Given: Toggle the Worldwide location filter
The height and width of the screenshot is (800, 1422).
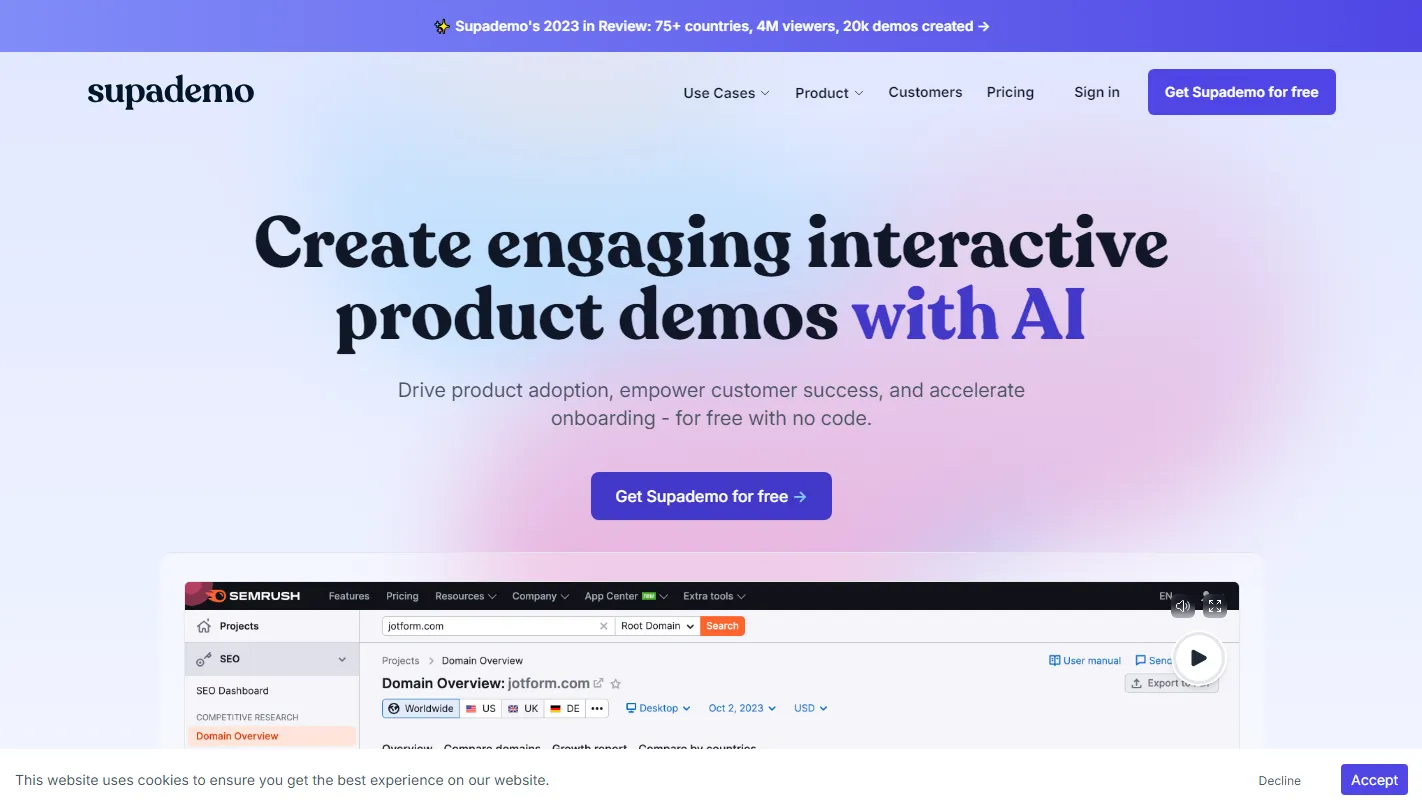Looking at the screenshot, I should (x=420, y=708).
